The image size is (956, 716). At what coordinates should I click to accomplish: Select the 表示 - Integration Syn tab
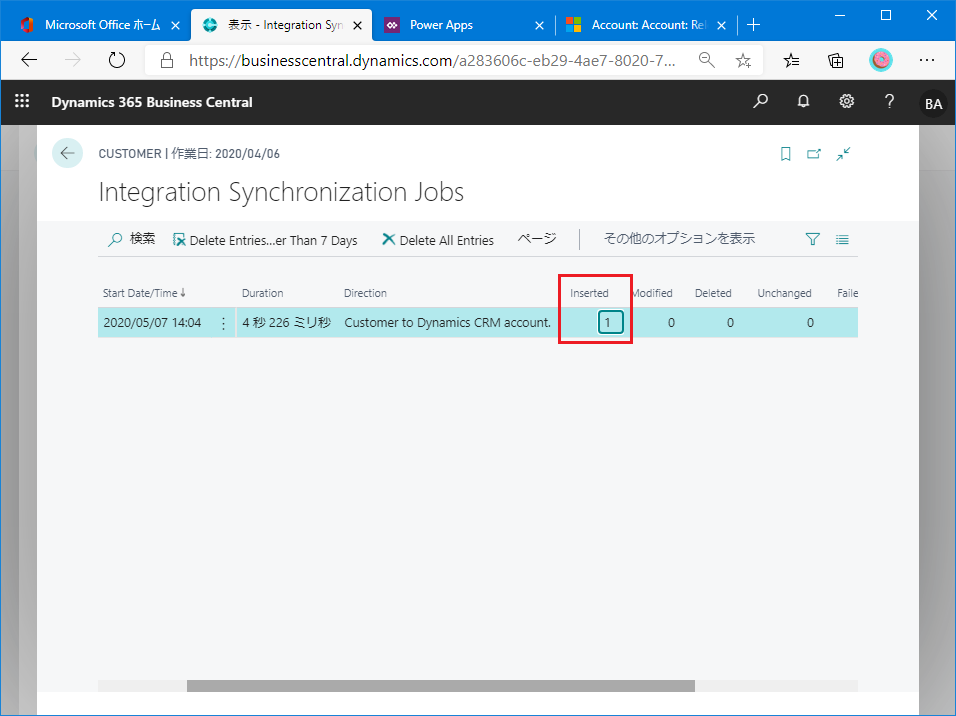pyautogui.click(x=282, y=25)
